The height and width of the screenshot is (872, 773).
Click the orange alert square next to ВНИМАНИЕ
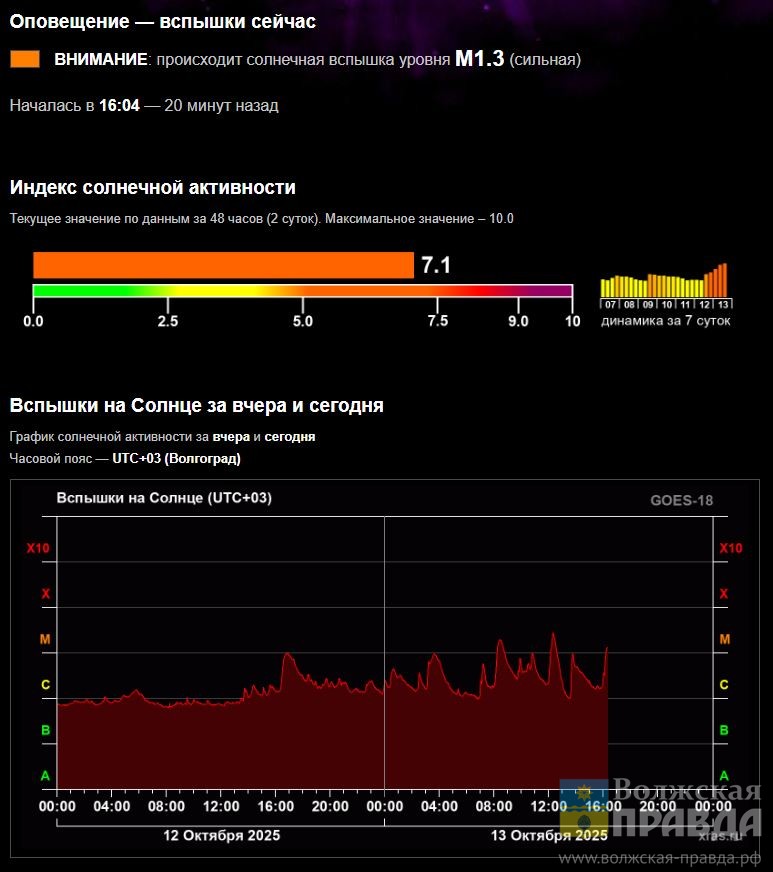pos(25,59)
